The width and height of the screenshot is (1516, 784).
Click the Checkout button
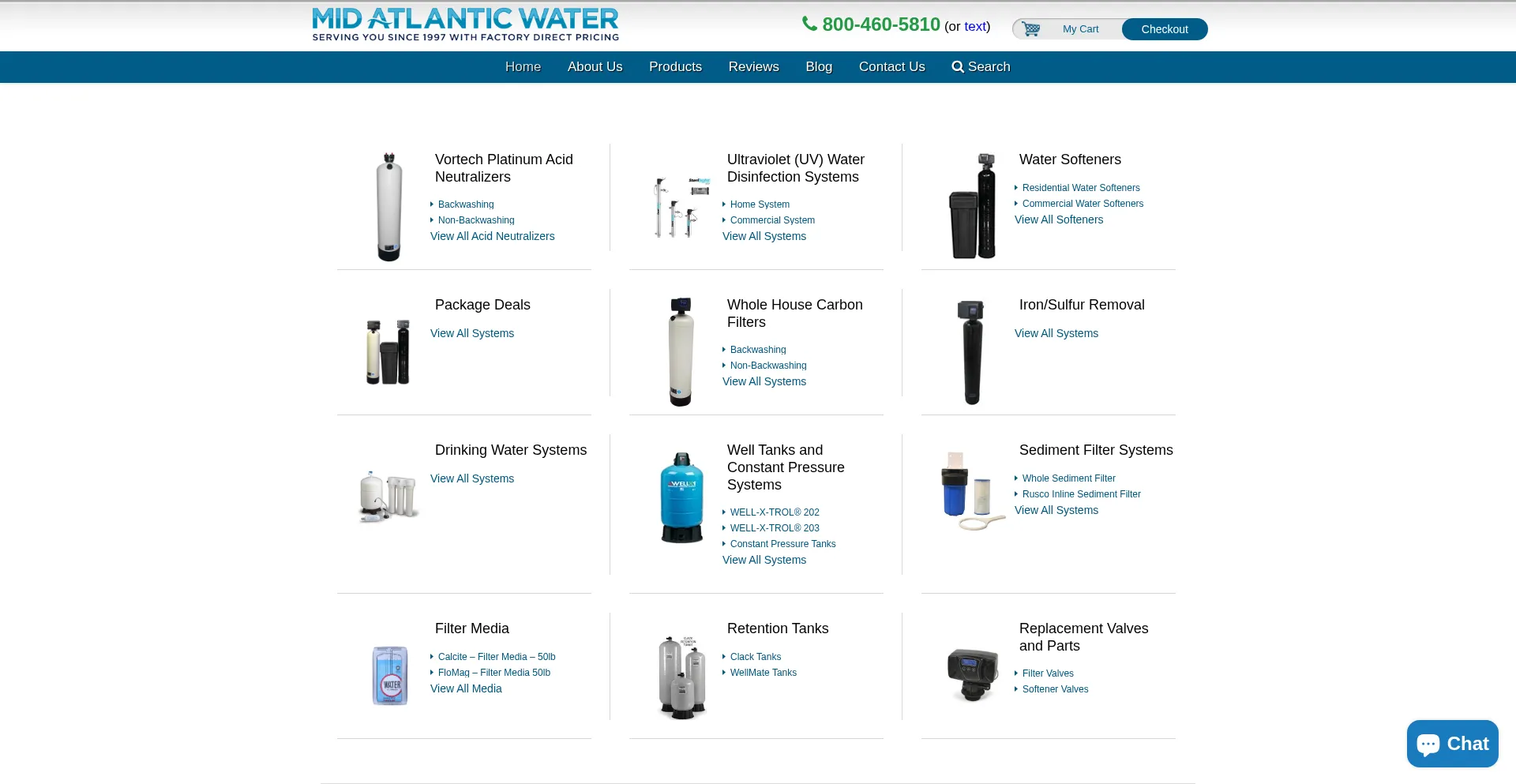[x=1165, y=29]
